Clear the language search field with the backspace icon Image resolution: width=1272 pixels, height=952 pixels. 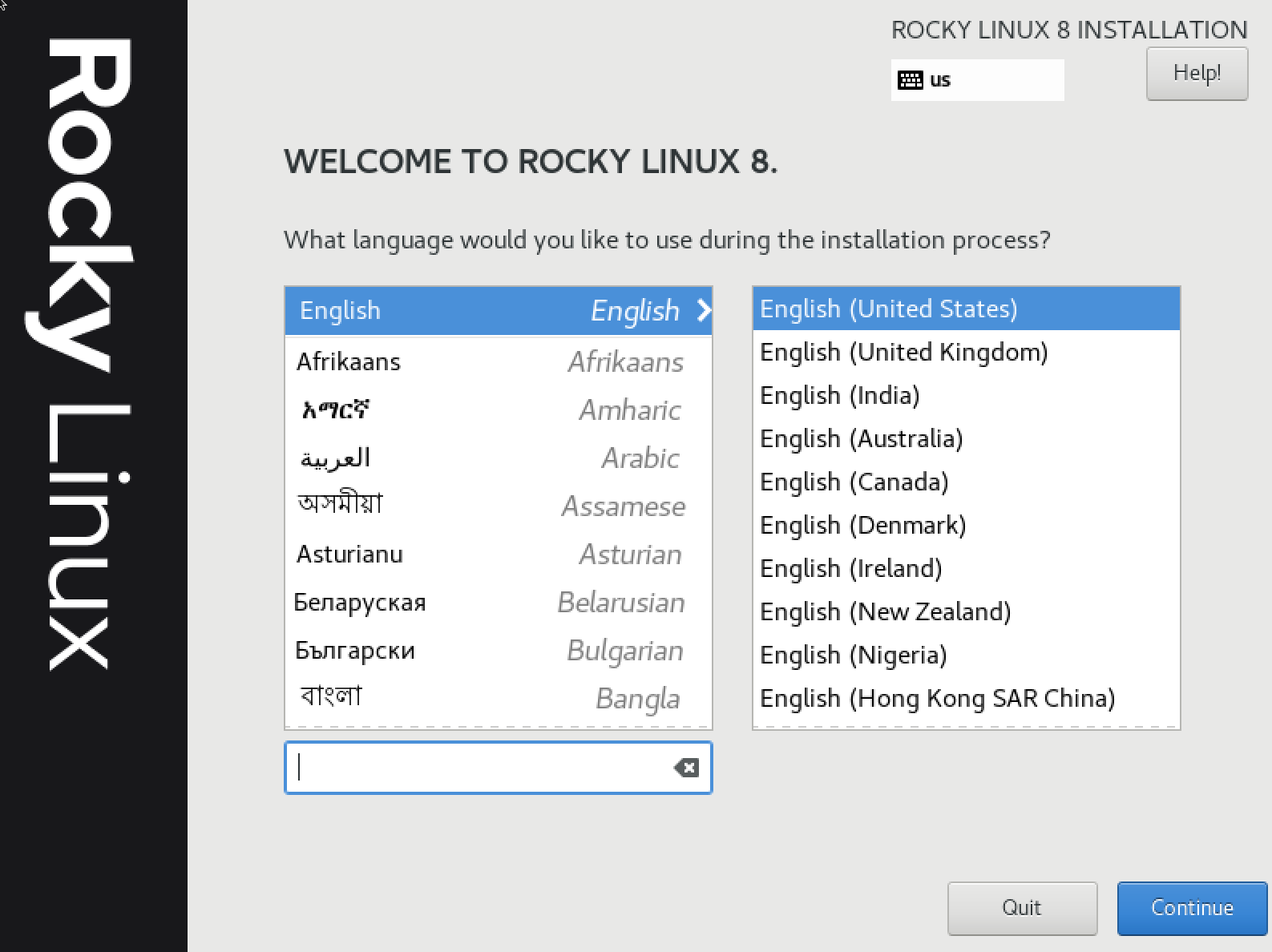(x=686, y=768)
